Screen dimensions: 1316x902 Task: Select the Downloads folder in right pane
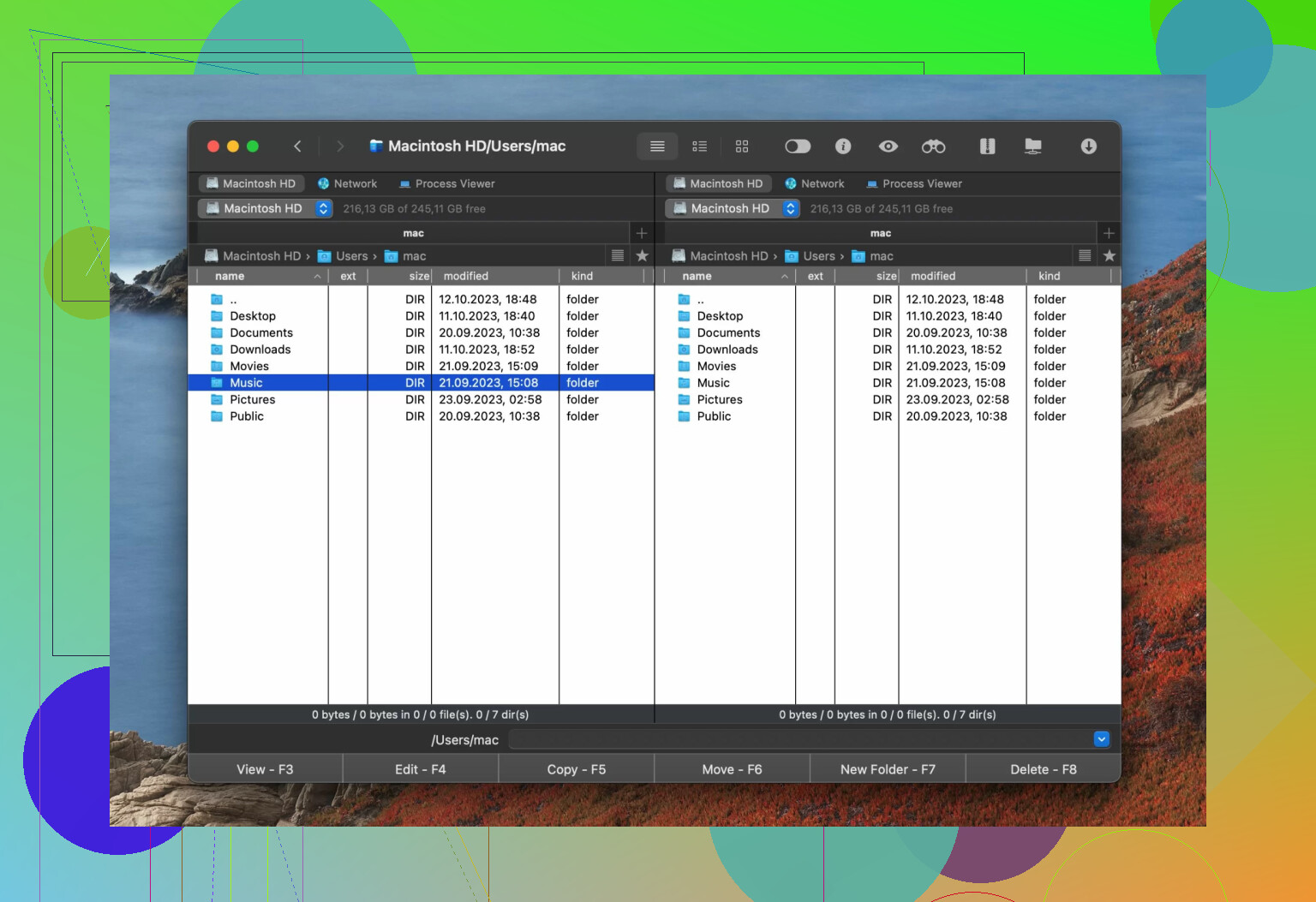(x=727, y=349)
